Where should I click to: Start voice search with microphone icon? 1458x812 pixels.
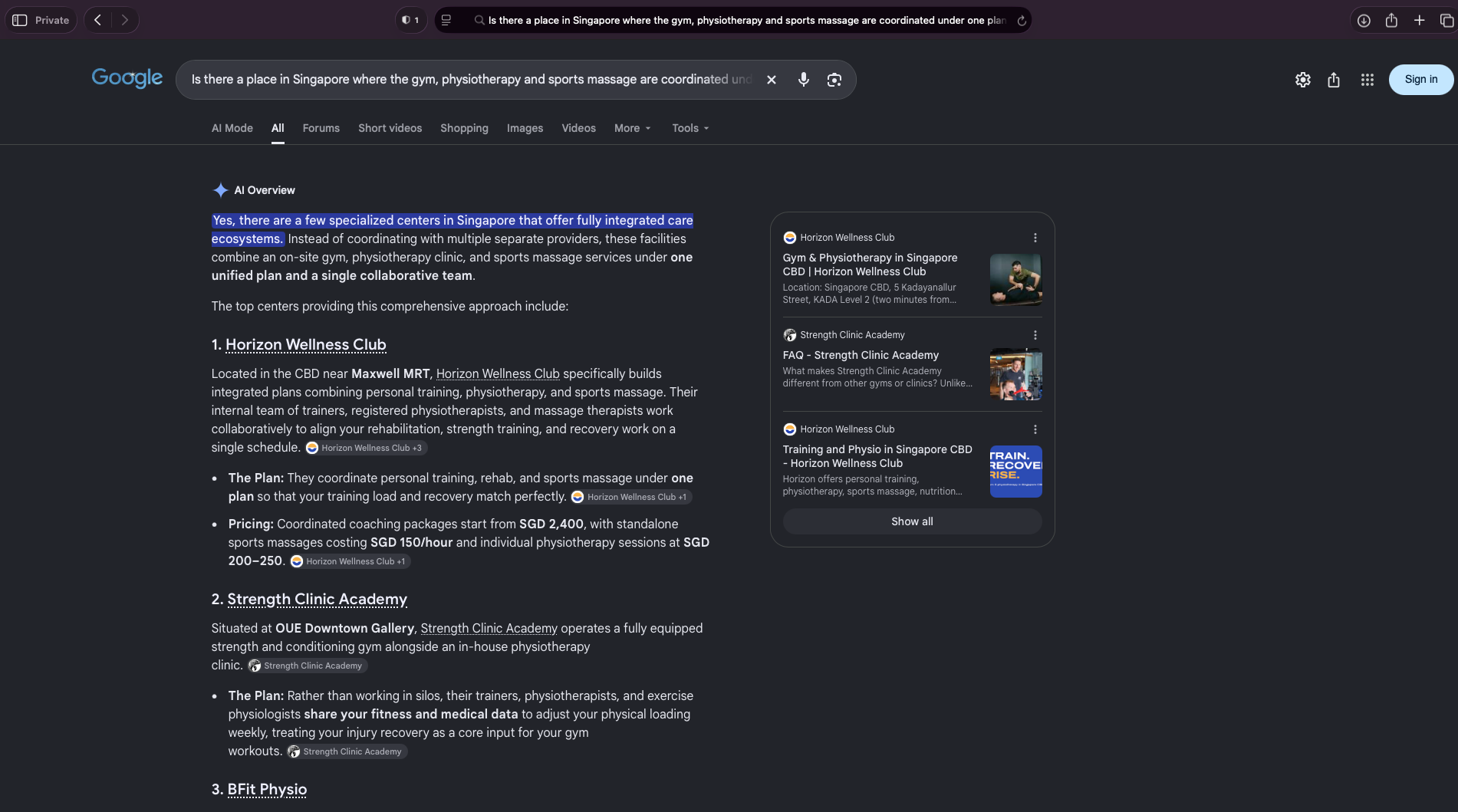tap(803, 80)
